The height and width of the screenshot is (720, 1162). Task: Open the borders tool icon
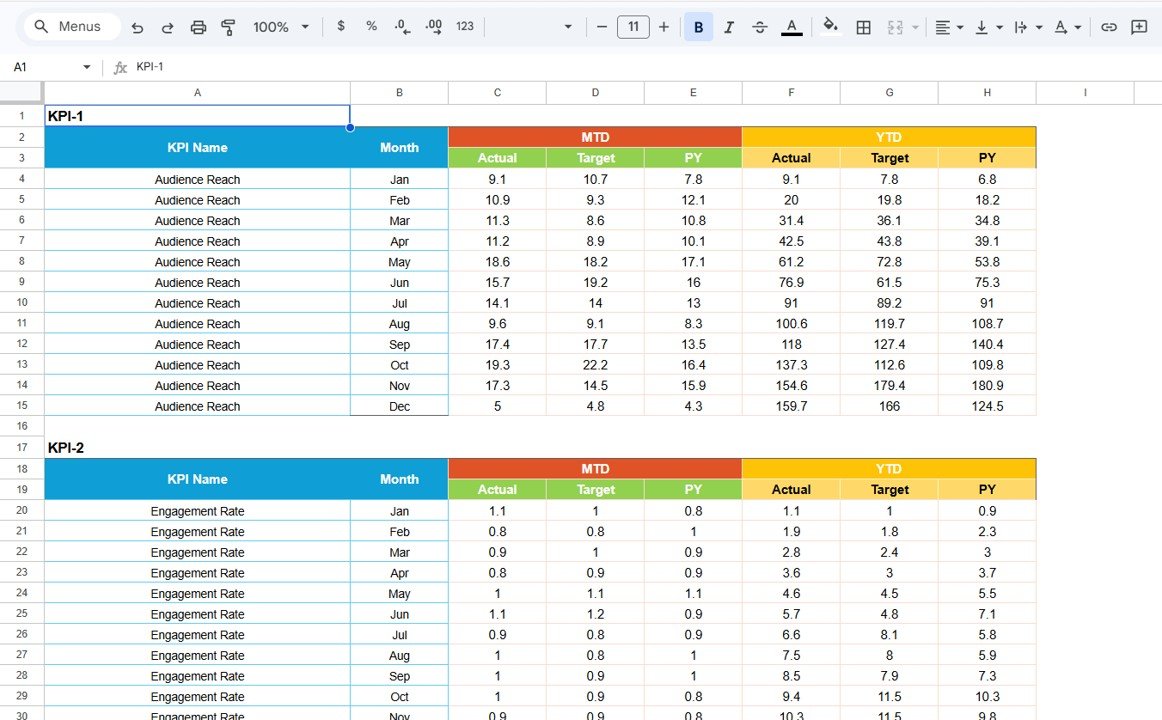[x=864, y=27]
